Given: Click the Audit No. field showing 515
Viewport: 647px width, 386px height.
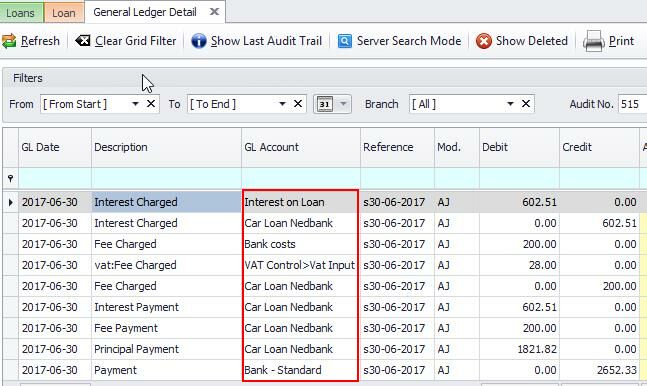Looking at the screenshot, I should coord(632,104).
